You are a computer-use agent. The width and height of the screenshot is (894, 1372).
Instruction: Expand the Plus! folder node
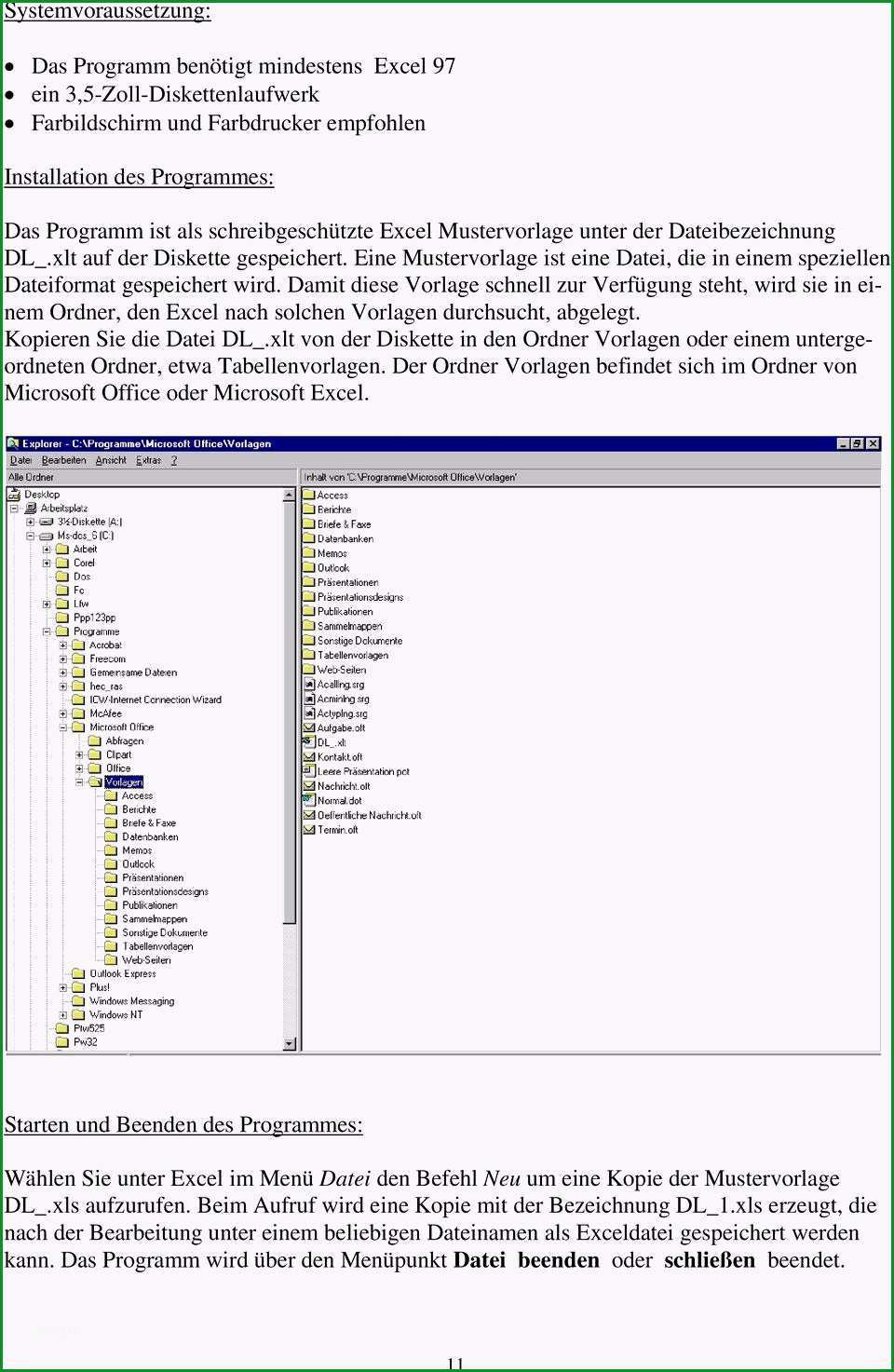(63, 987)
